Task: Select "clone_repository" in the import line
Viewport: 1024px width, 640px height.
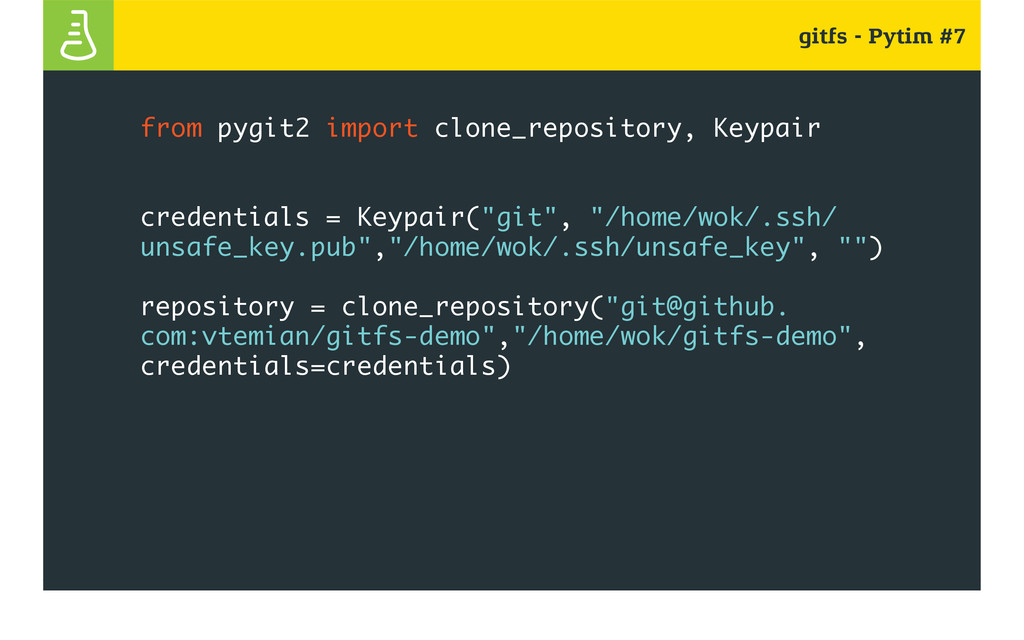Action: pos(558,129)
